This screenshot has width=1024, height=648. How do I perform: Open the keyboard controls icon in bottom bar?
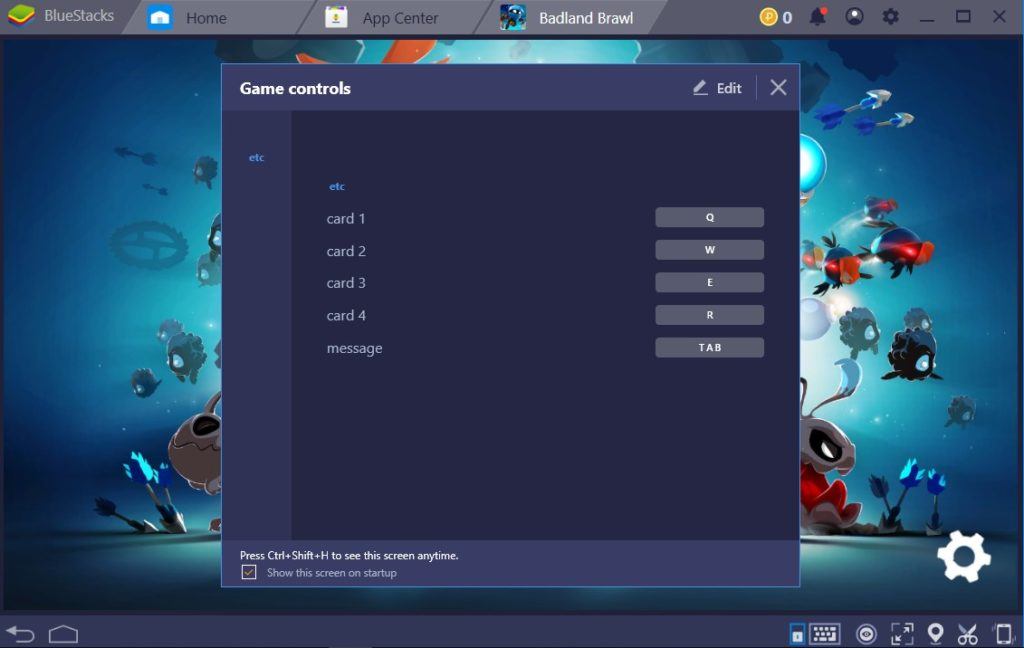point(825,634)
